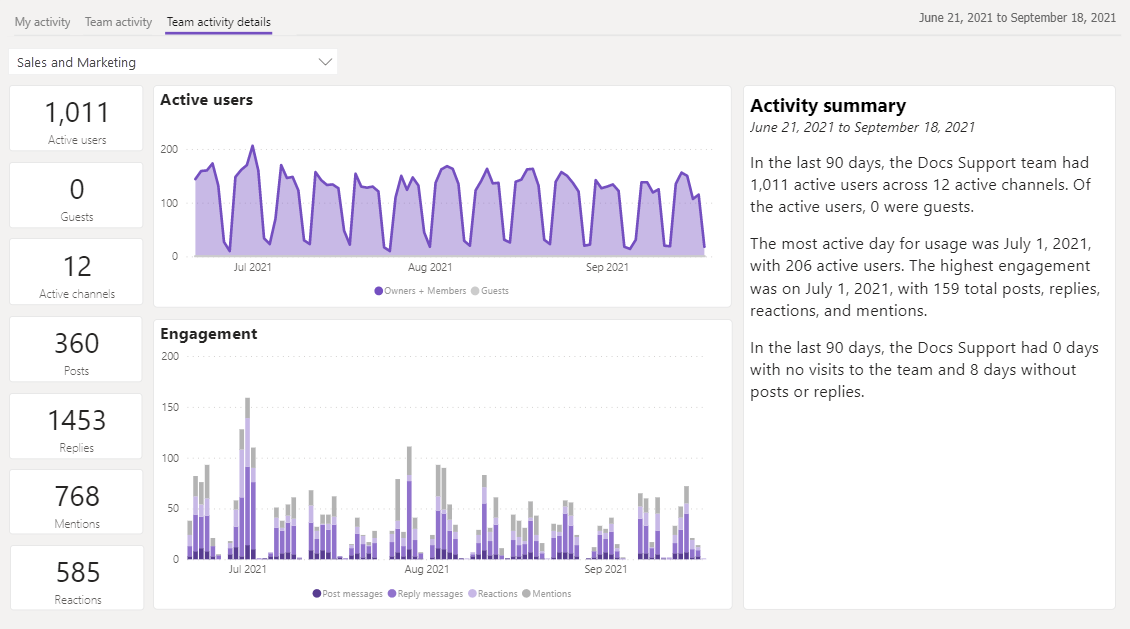Click the Activity summary heading

point(827,106)
